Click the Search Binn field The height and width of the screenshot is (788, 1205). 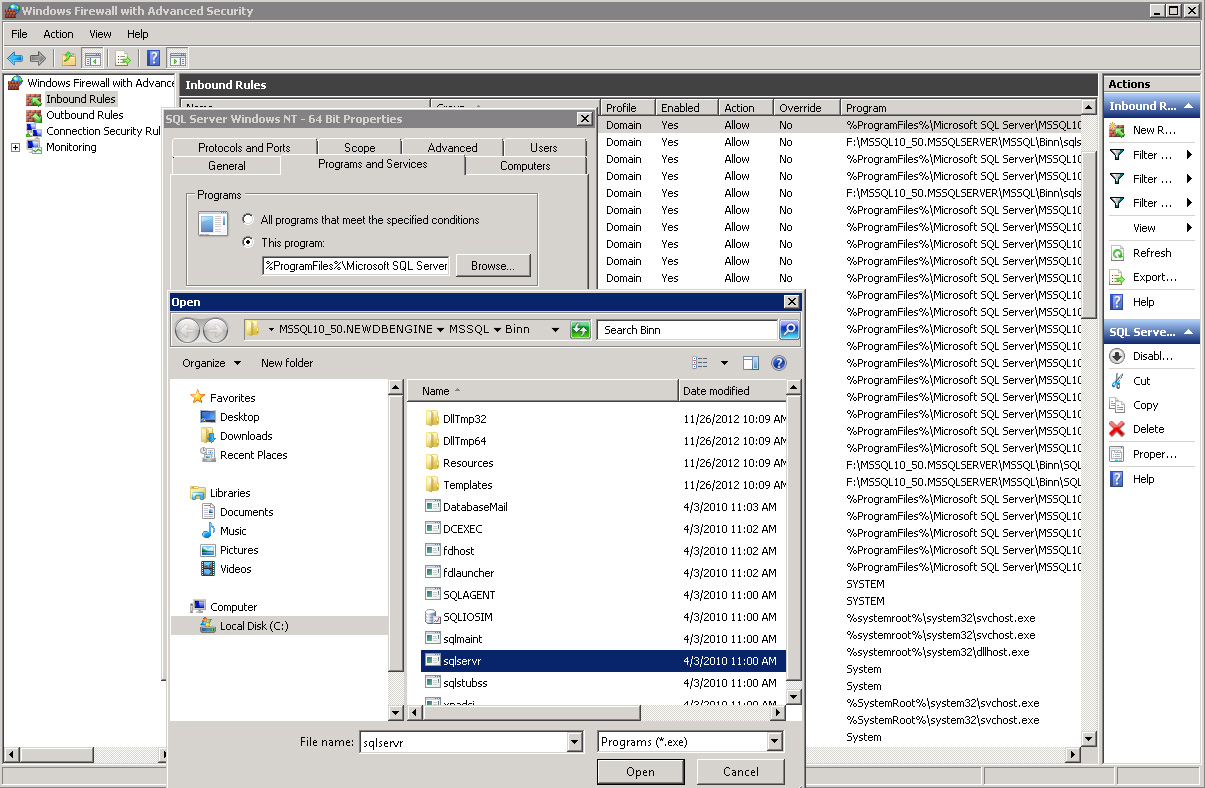[x=688, y=330]
